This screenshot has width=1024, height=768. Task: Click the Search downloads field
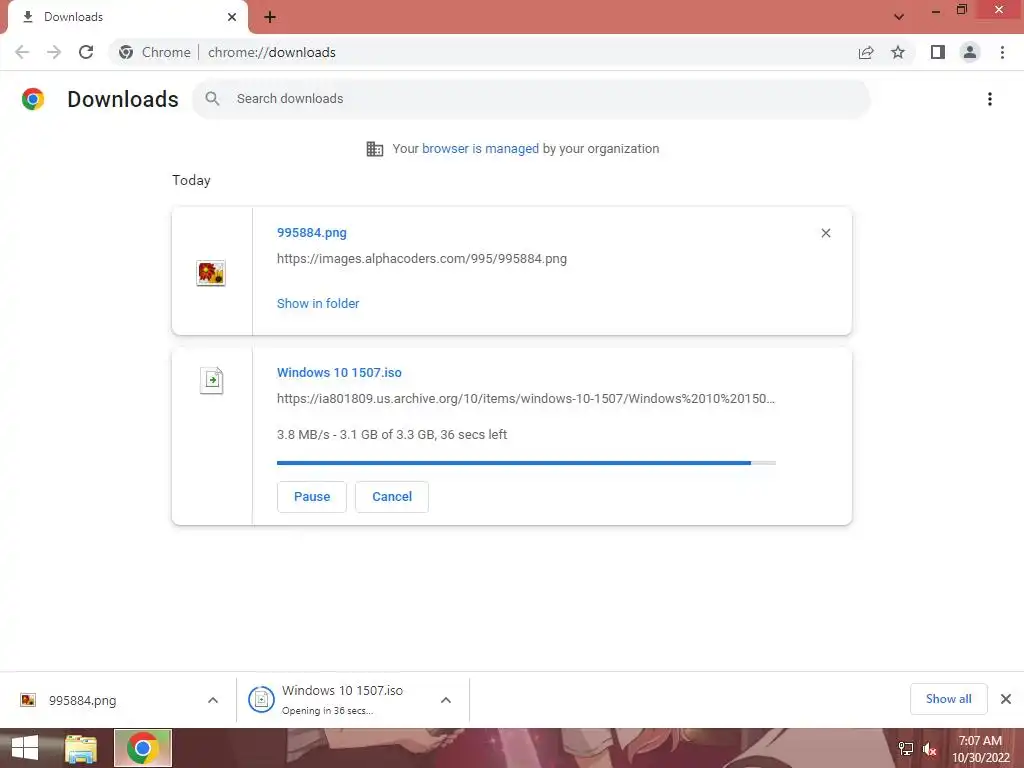(531, 99)
